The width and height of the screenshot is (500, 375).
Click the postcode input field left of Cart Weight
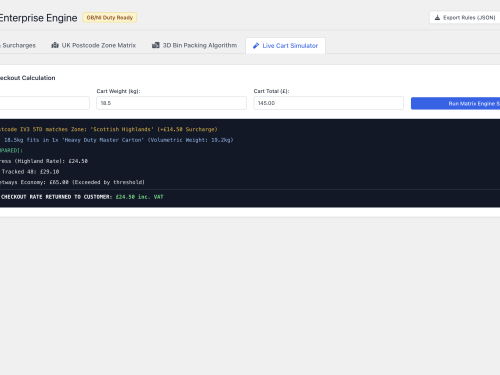tap(45, 103)
